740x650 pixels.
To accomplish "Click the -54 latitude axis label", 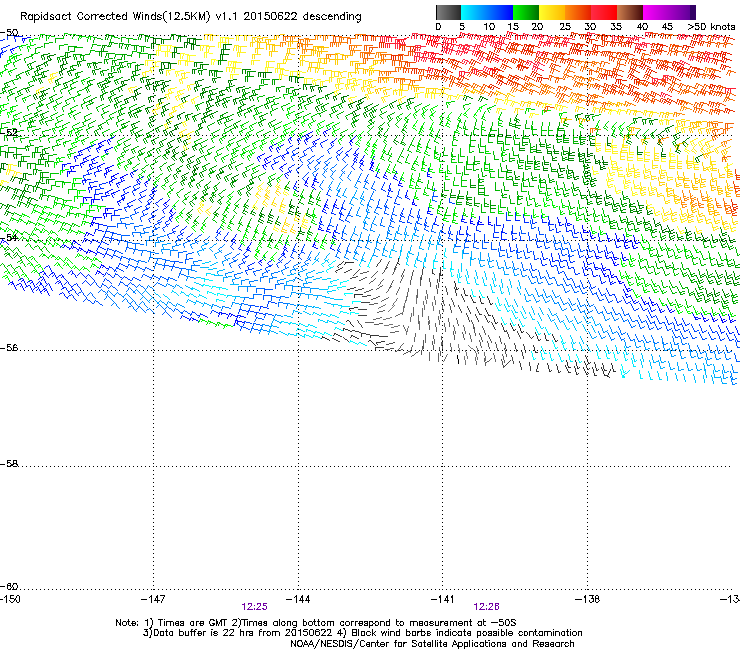I will click(9, 237).
